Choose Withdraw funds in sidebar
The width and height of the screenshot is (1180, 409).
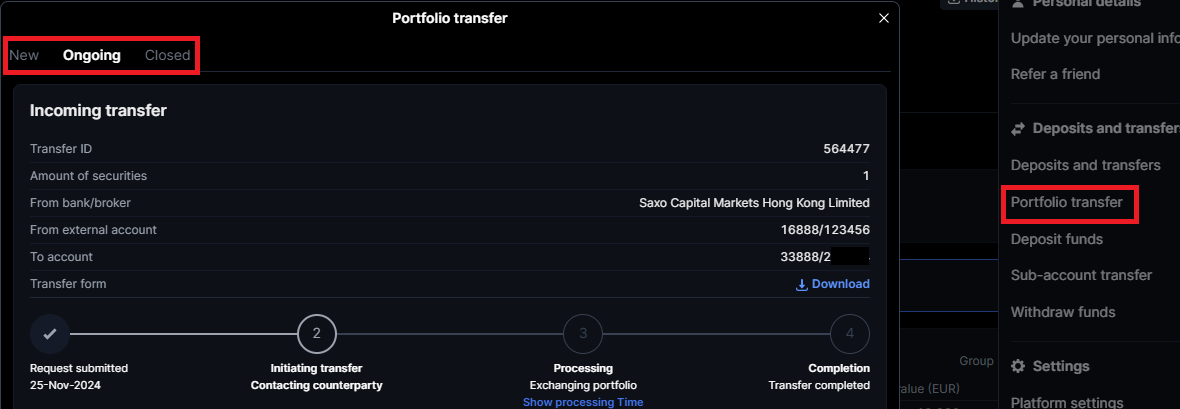(1063, 312)
